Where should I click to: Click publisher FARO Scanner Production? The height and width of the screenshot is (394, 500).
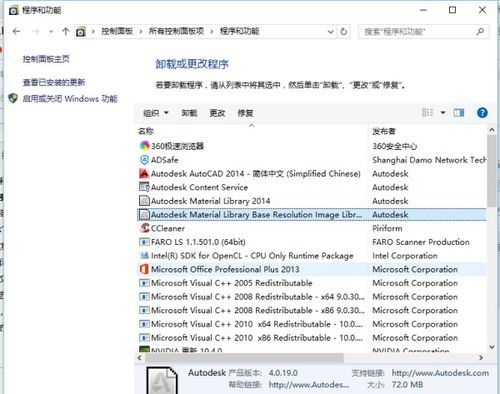pos(421,242)
